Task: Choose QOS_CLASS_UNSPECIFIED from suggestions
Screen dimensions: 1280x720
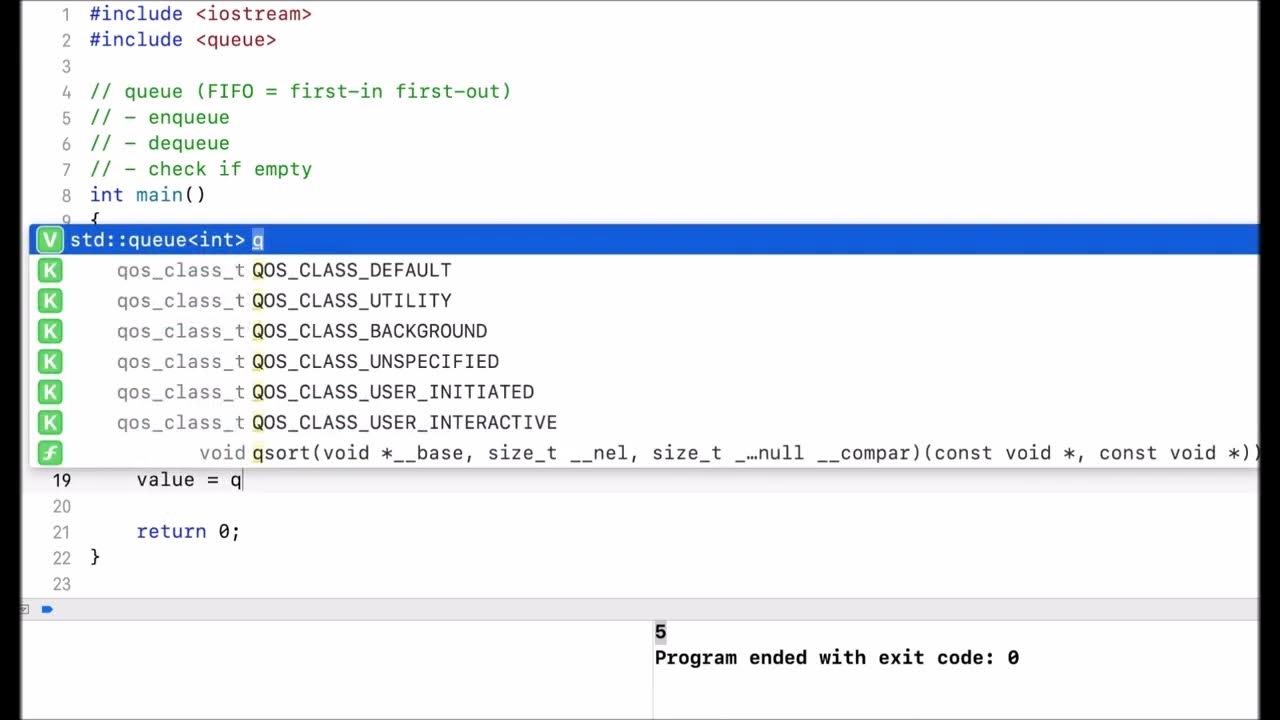Action: [x=644, y=361]
